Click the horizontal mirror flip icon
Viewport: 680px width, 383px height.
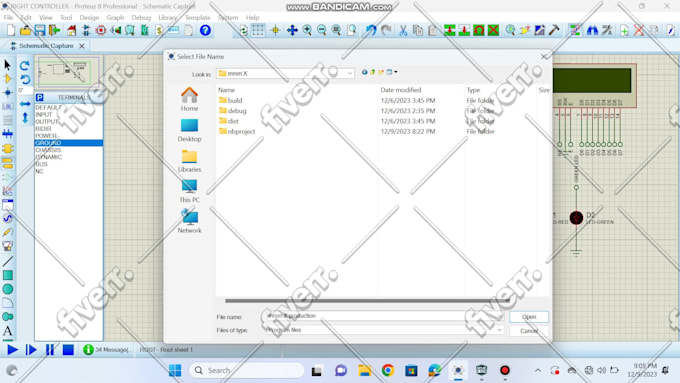click(25, 104)
